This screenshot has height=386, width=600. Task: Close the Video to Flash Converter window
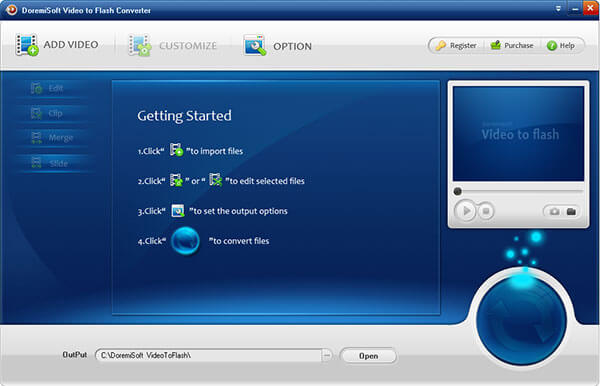[591, 8]
